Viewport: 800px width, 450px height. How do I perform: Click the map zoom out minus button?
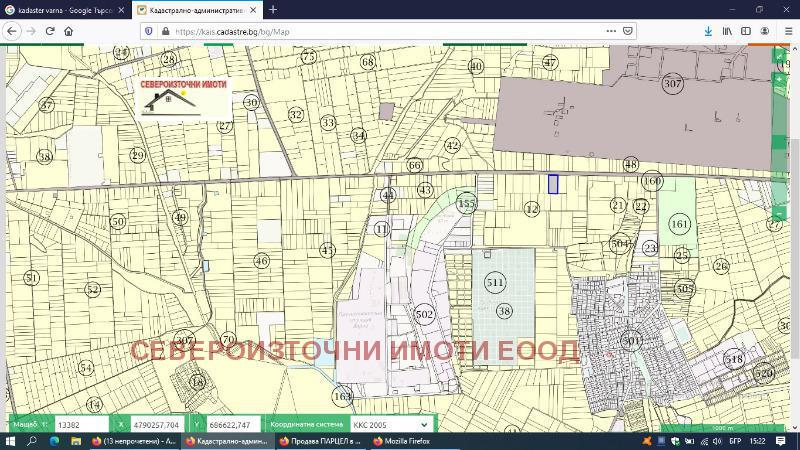[x=779, y=214]
